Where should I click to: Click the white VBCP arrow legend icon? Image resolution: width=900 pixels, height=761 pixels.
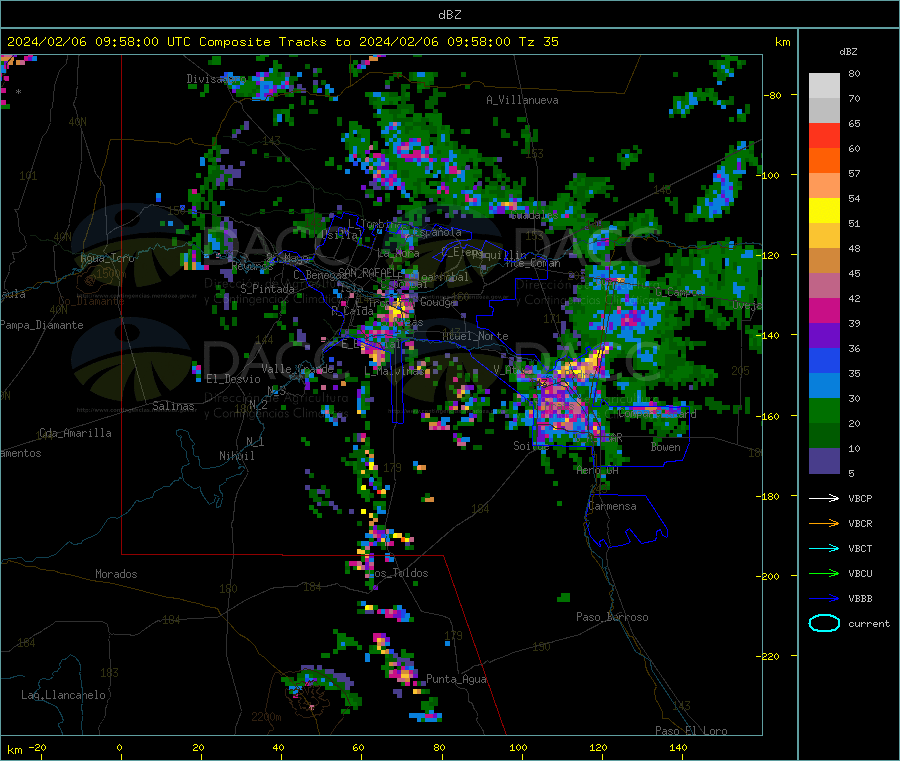[x=824, y=498]
